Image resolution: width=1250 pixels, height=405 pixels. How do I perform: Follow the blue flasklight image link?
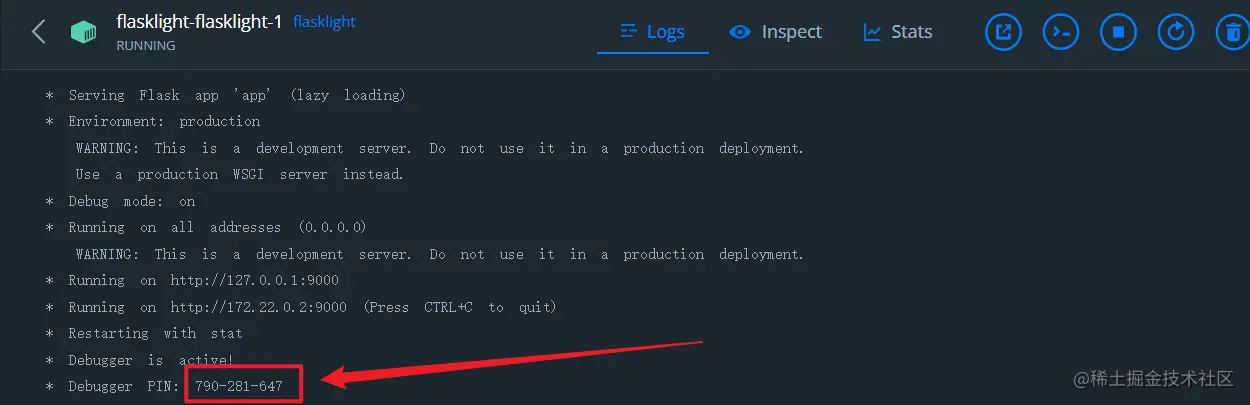324,21
